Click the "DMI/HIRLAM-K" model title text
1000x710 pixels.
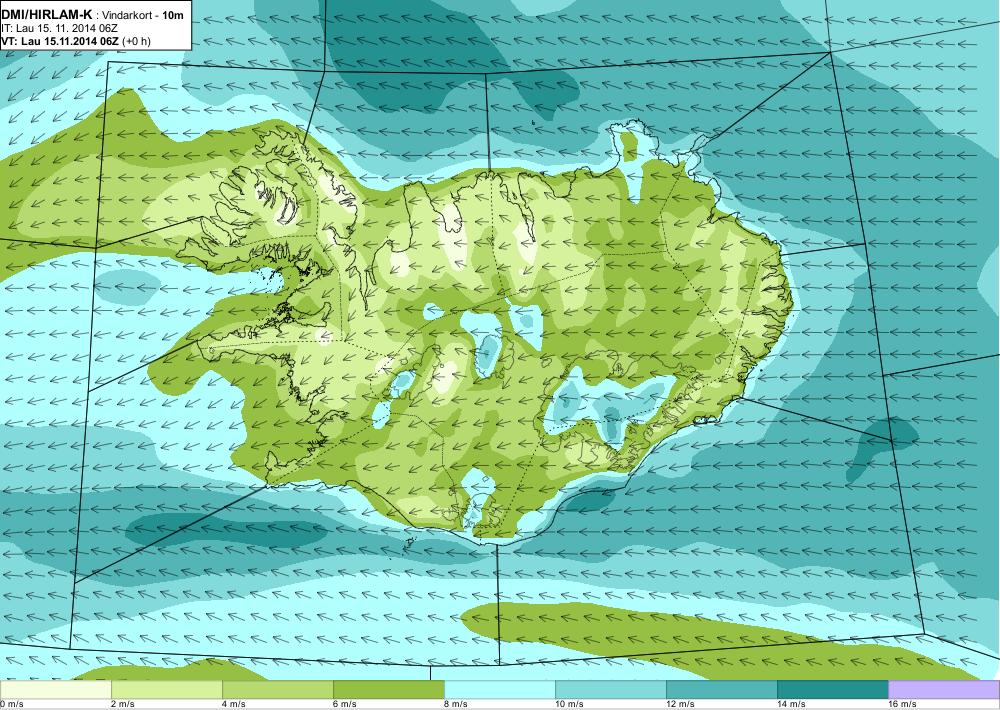click(47, 13)
